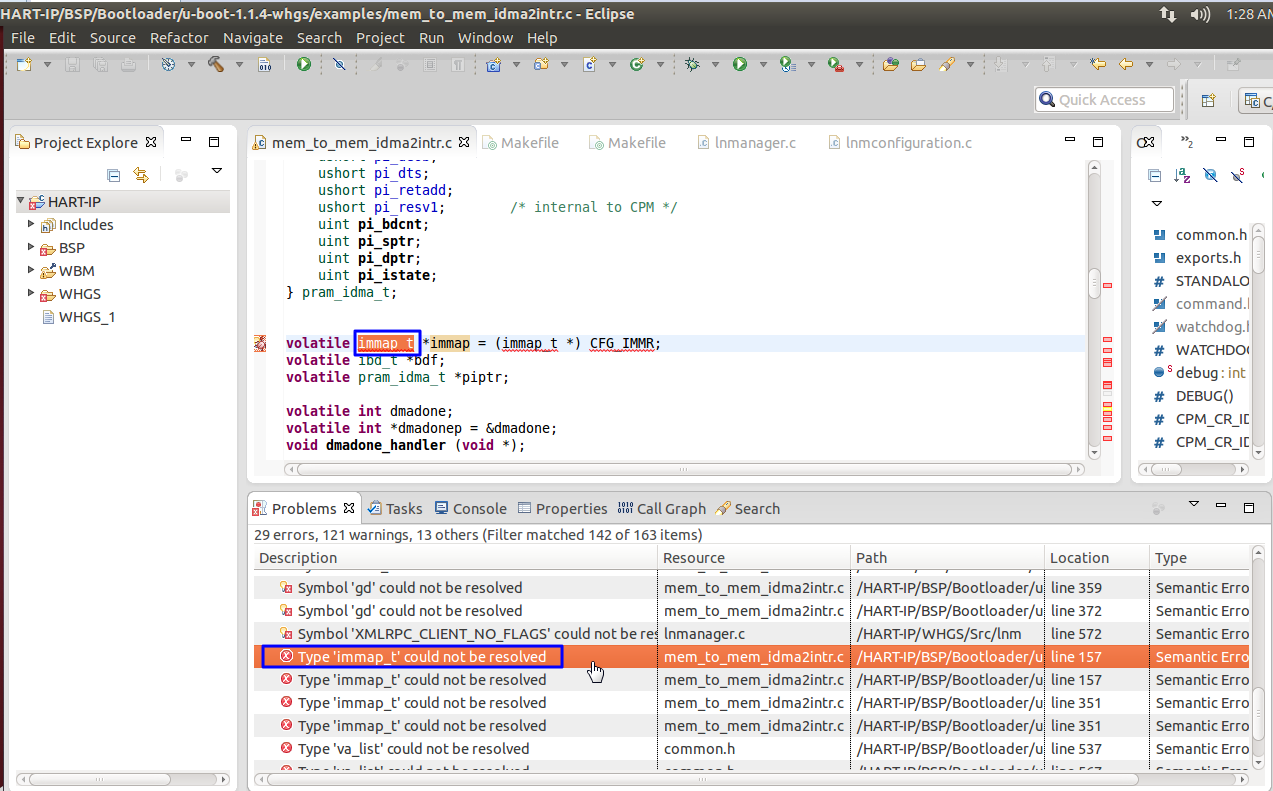Viewport: 1273px width, 791px height.
Task: Expand the Includes node
Action: coord(31,225)
